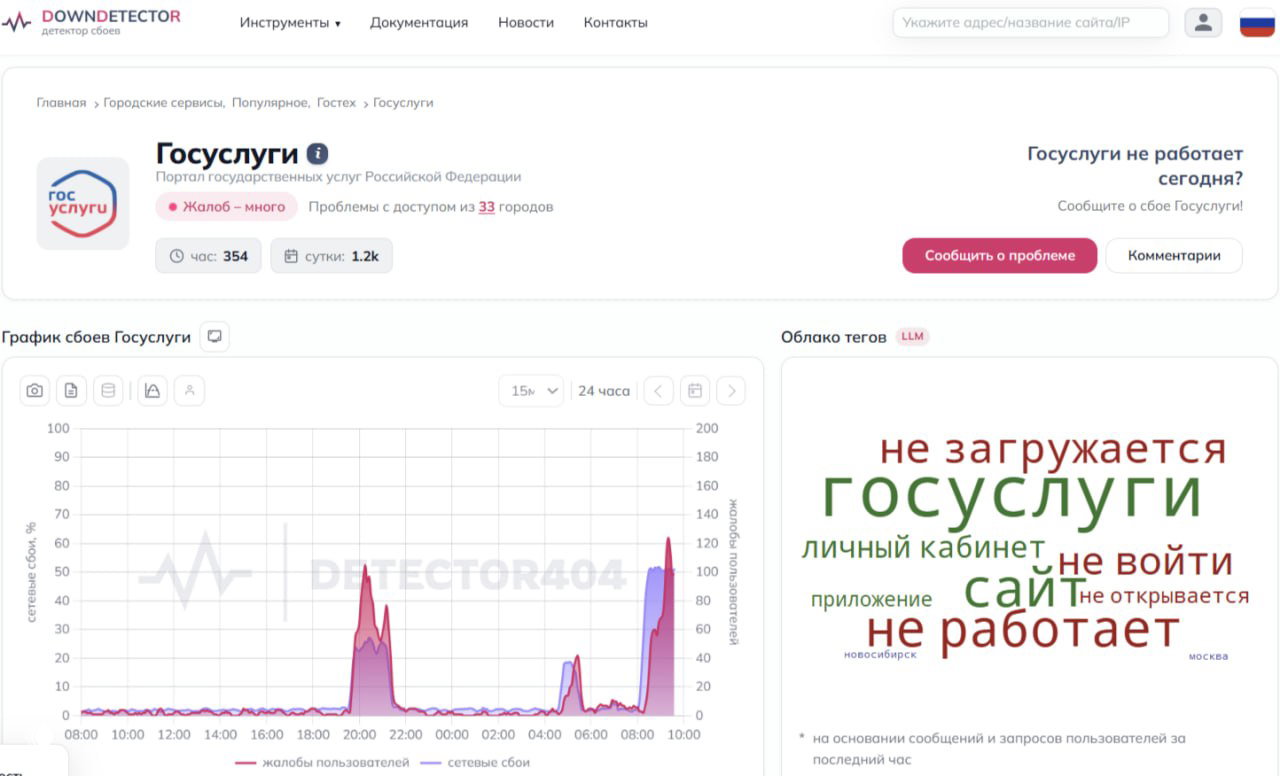
Task: Toggle the LLM badge next to «Облако тегов»
Action: [x=911, y=336]
